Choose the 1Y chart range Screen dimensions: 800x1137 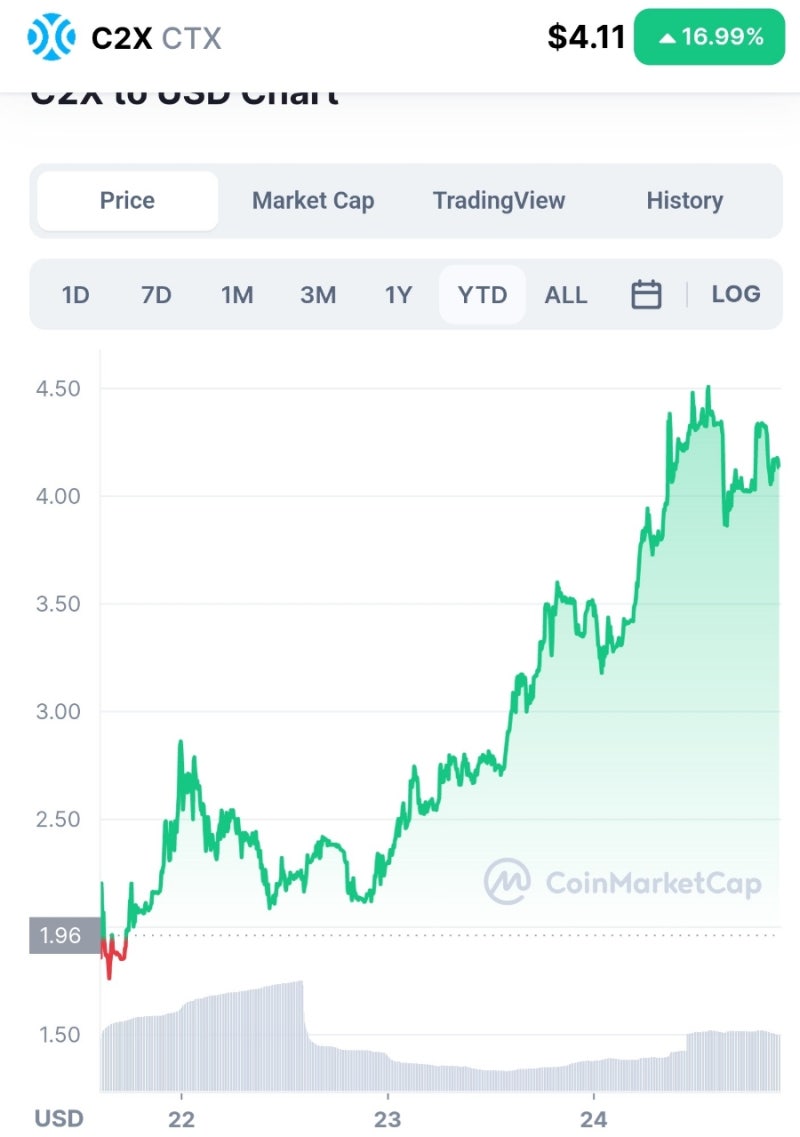[x=398, y=295]
